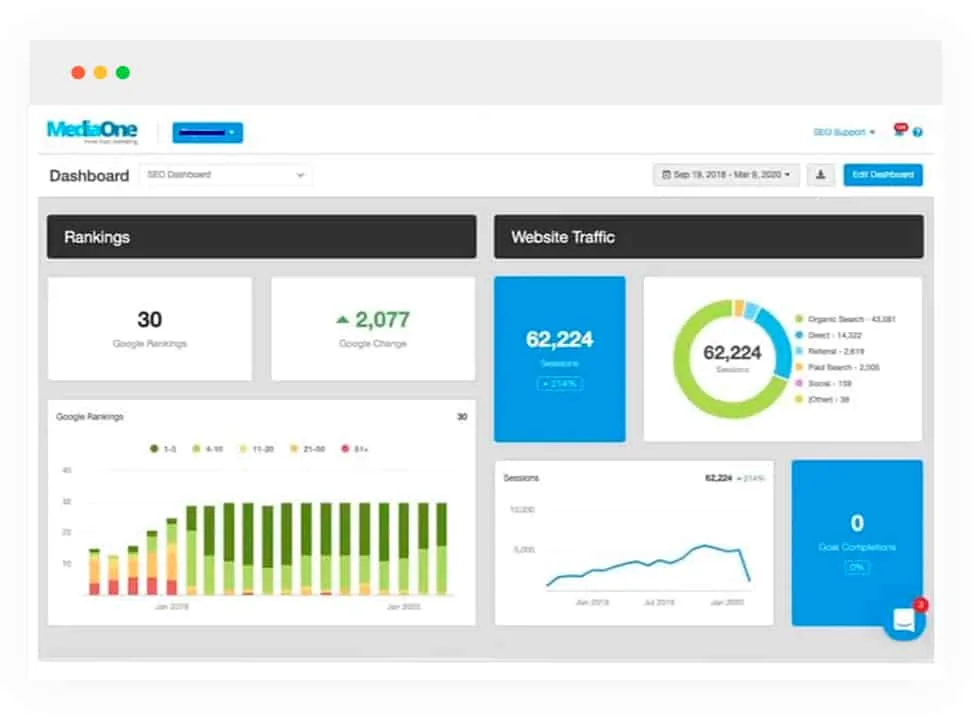Click the 2,077 Google Change card
The image size is (972, 716).
(373, 329)
